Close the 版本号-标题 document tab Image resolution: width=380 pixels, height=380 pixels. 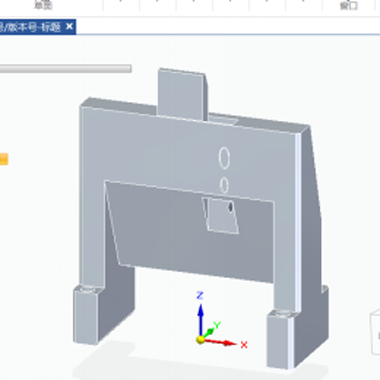tap(69, 26)
